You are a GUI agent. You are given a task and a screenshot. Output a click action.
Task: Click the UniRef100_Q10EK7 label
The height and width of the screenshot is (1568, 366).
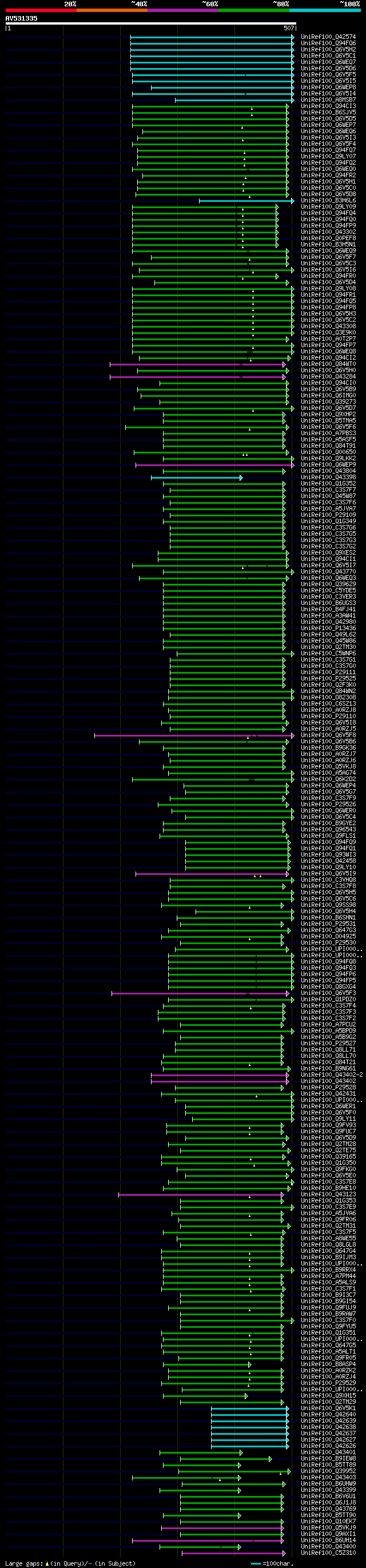coord(328,1521)
